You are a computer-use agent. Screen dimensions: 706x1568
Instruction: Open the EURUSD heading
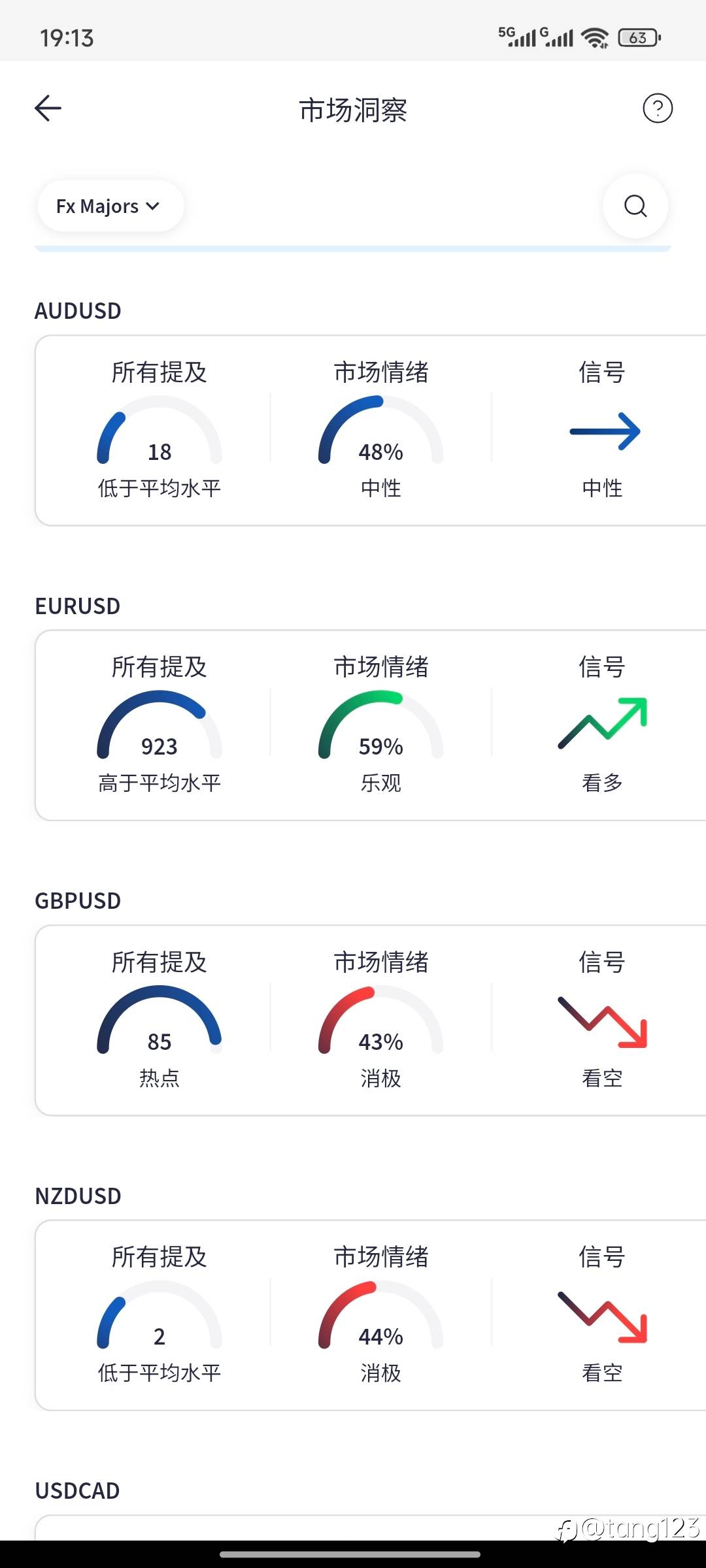pos(78,606)
